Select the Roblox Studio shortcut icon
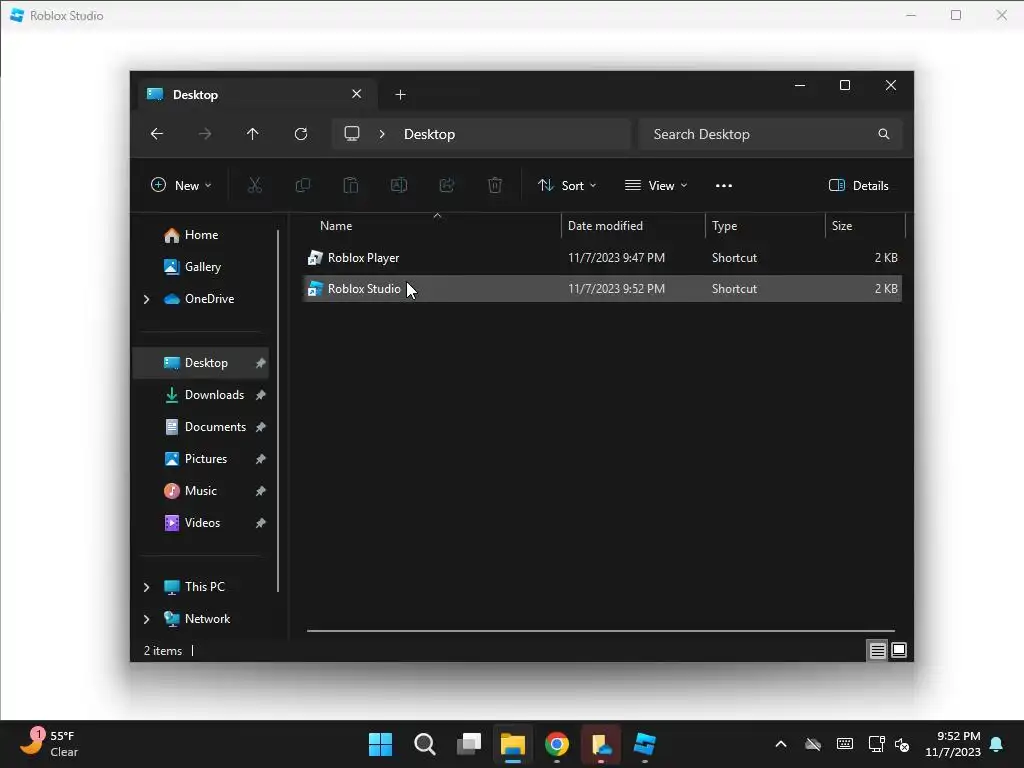 (315, 289)
